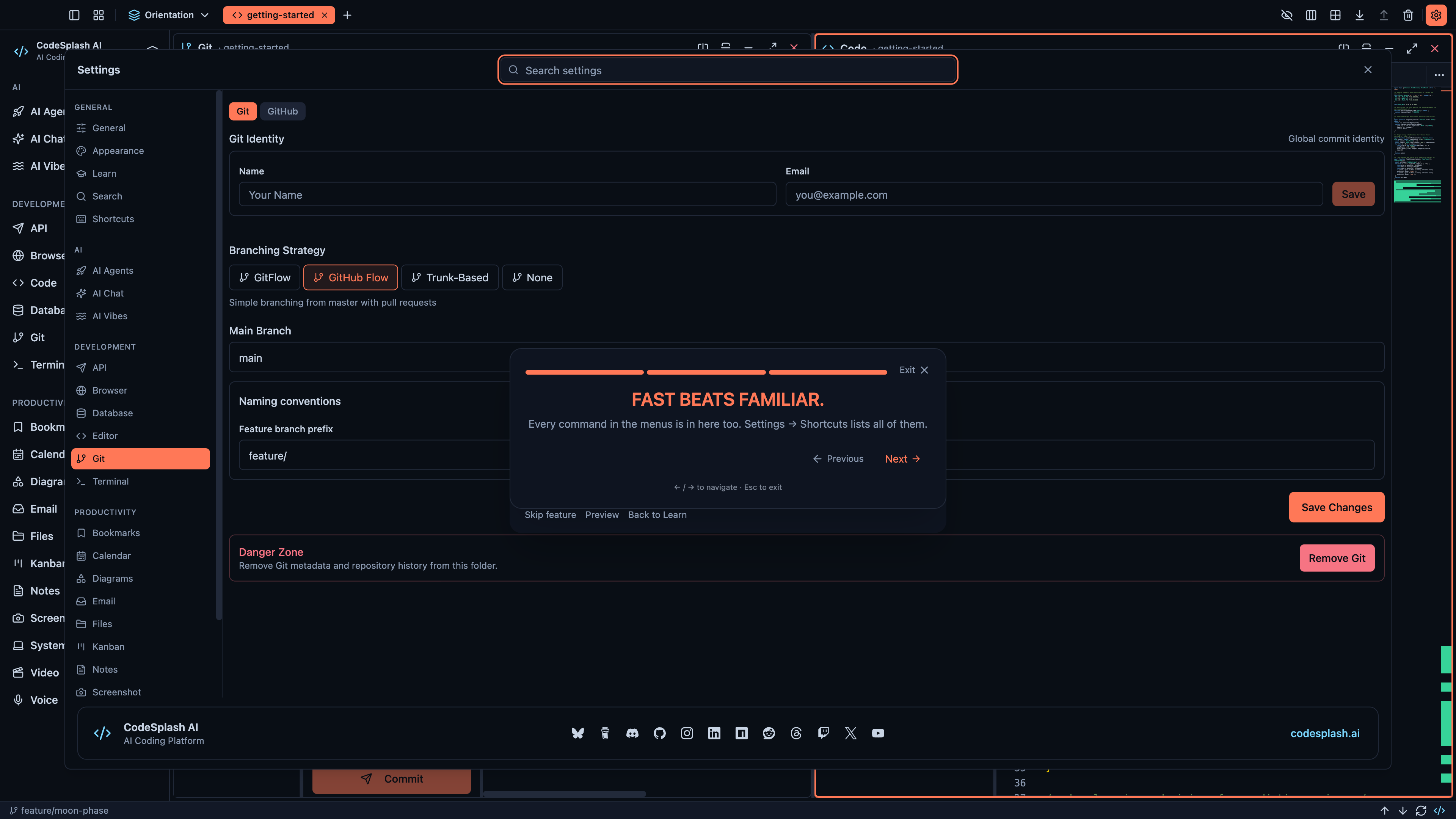Open the Orientation workspace dropdown
Image resolution: width=1456 pixels, height=819 pixels.
pyautogui.click(x=169, y=15)
